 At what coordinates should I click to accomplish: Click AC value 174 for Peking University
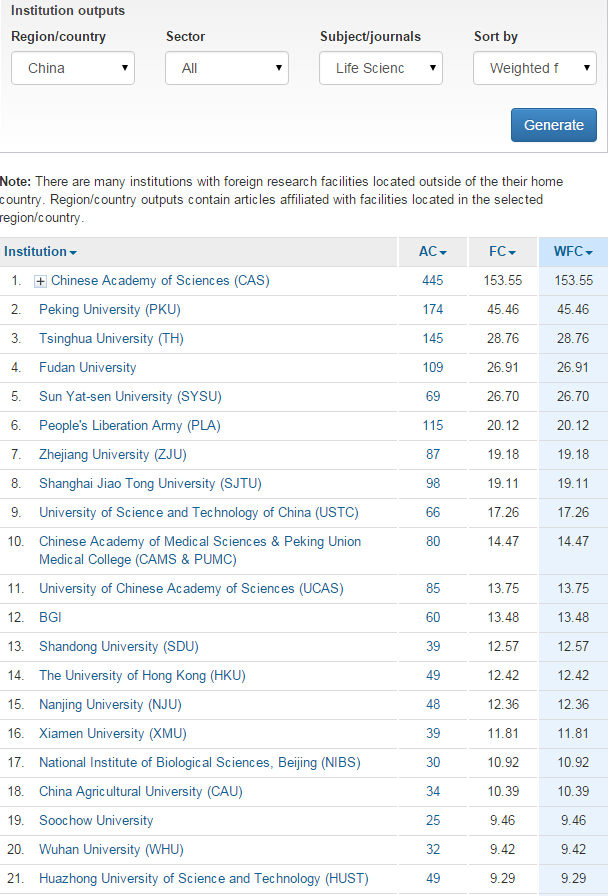pos(432,310)
